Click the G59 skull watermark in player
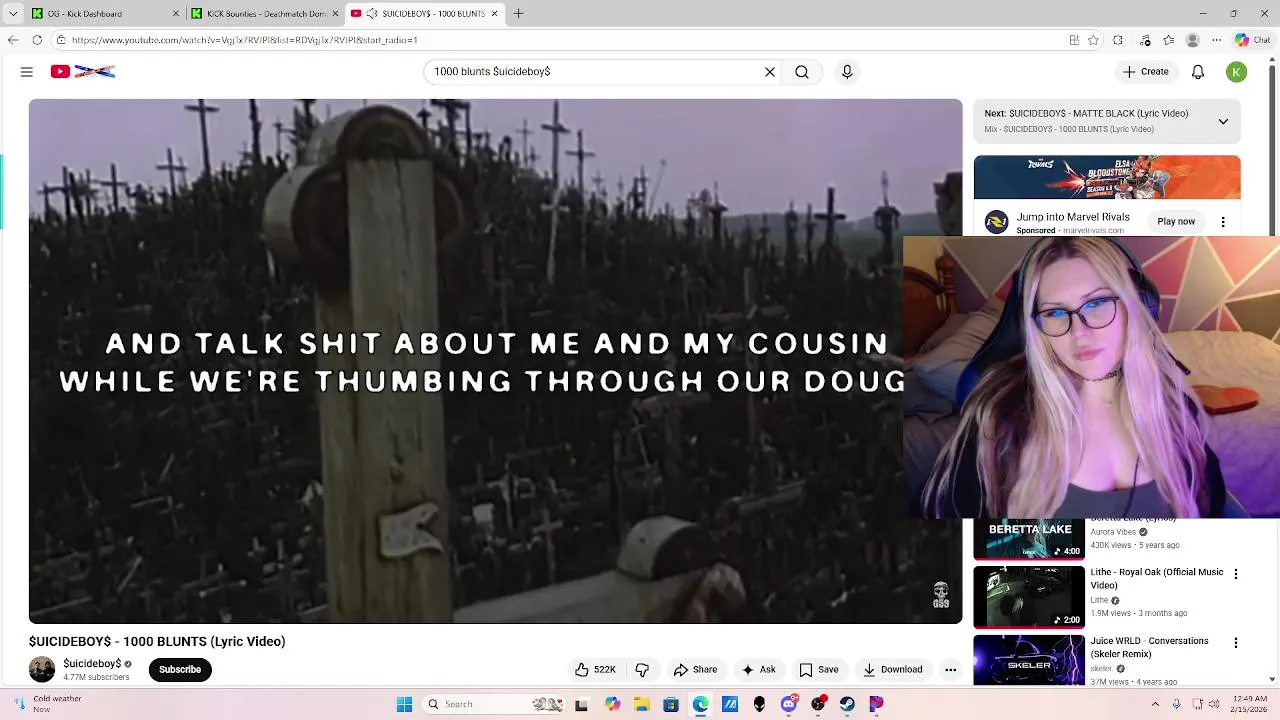 [x=941, y=596]
